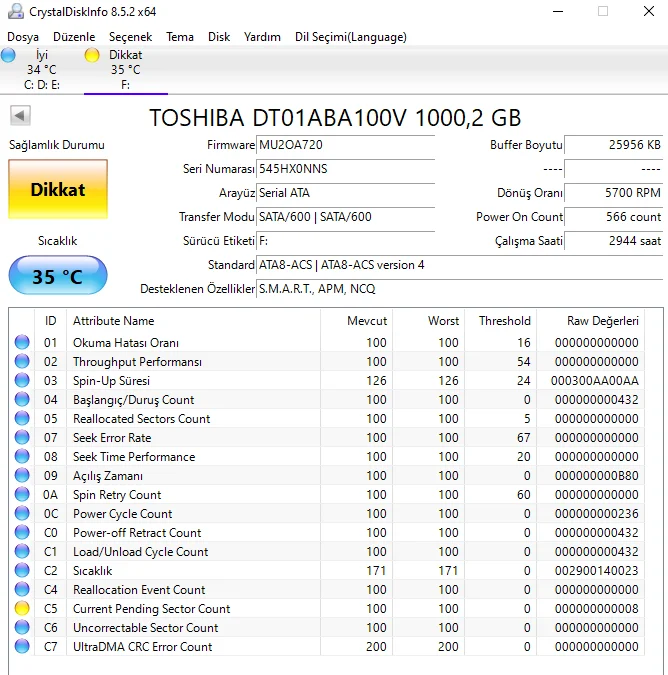Click the yellow Dikkat health status button
Screen dimensions: 668x675
(58, 189)
